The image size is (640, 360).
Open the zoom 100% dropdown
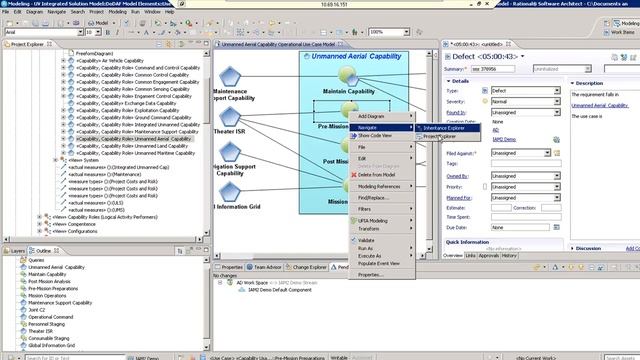(x=407, y=32)
